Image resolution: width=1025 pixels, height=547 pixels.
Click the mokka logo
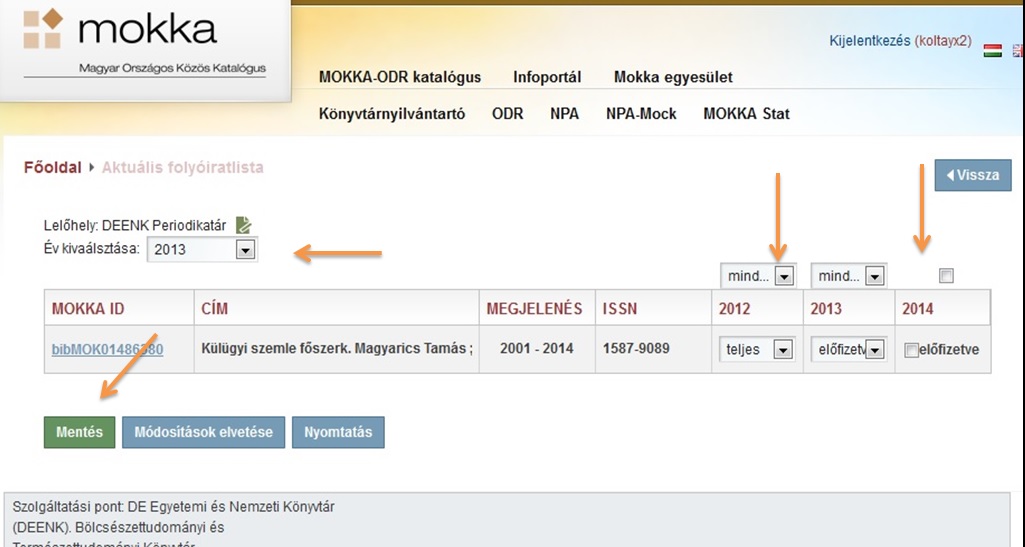[x=145, y=43]
